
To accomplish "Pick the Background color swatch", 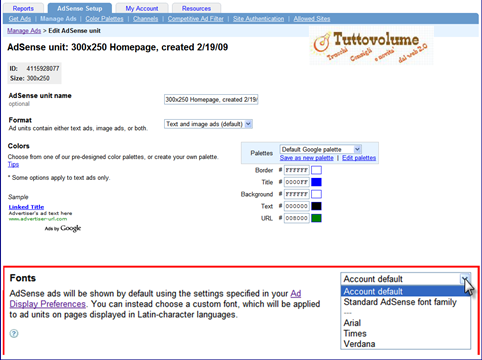I will (316, 194).
